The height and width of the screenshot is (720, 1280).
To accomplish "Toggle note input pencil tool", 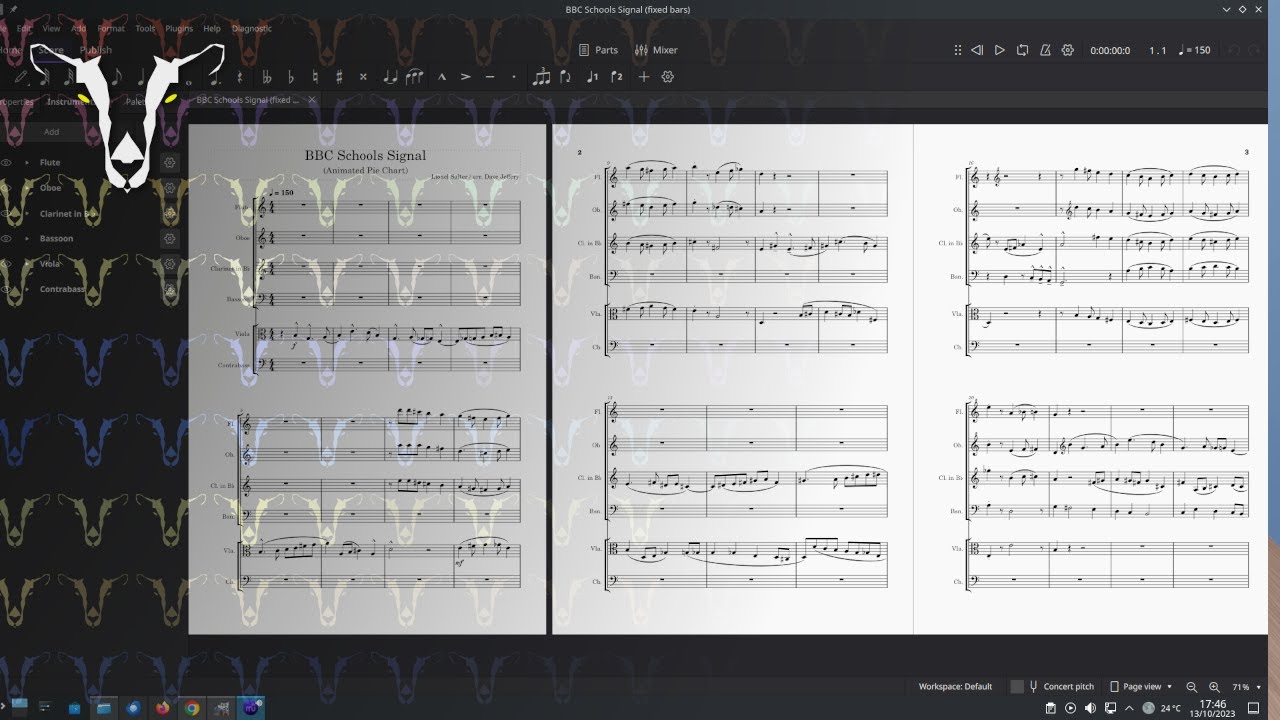I will (x=21, y=77).
